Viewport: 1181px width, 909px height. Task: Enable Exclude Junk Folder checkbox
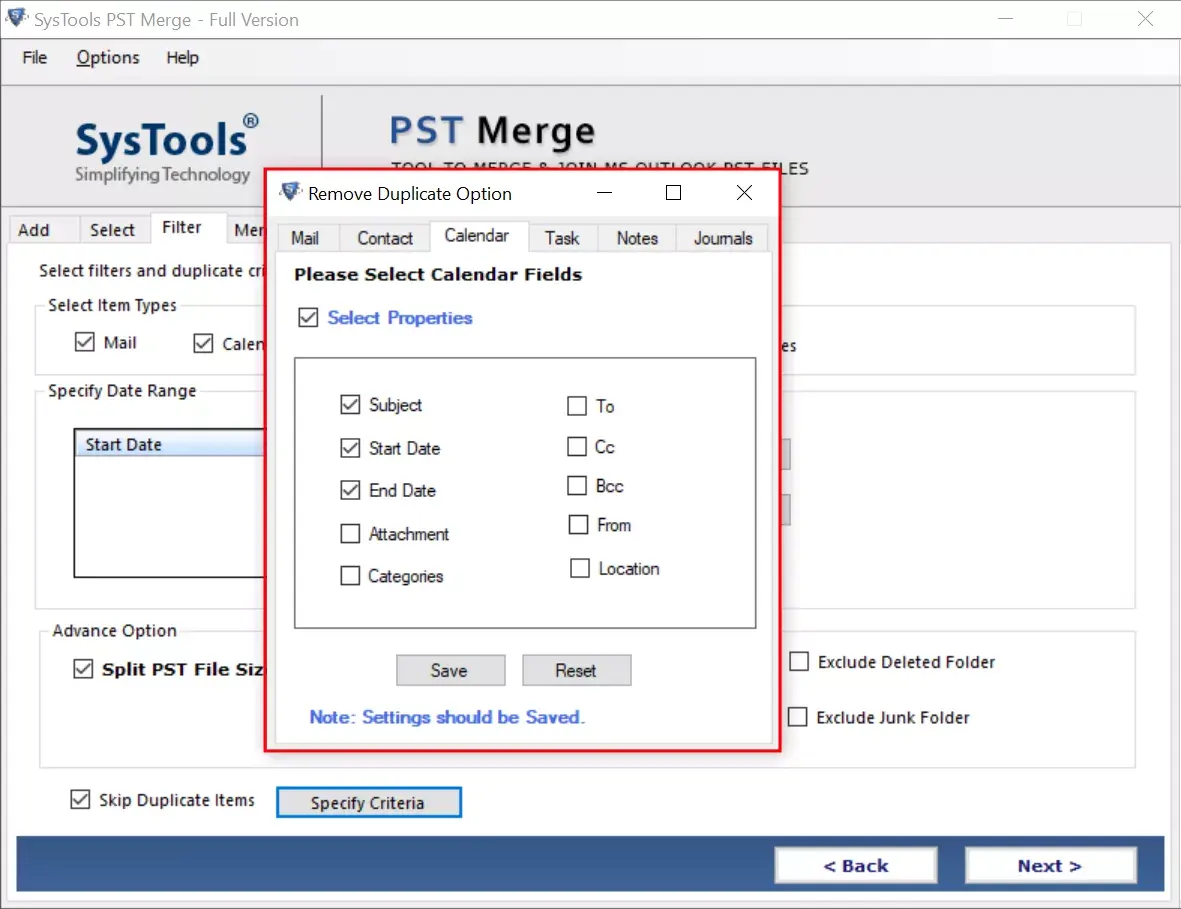798,716
